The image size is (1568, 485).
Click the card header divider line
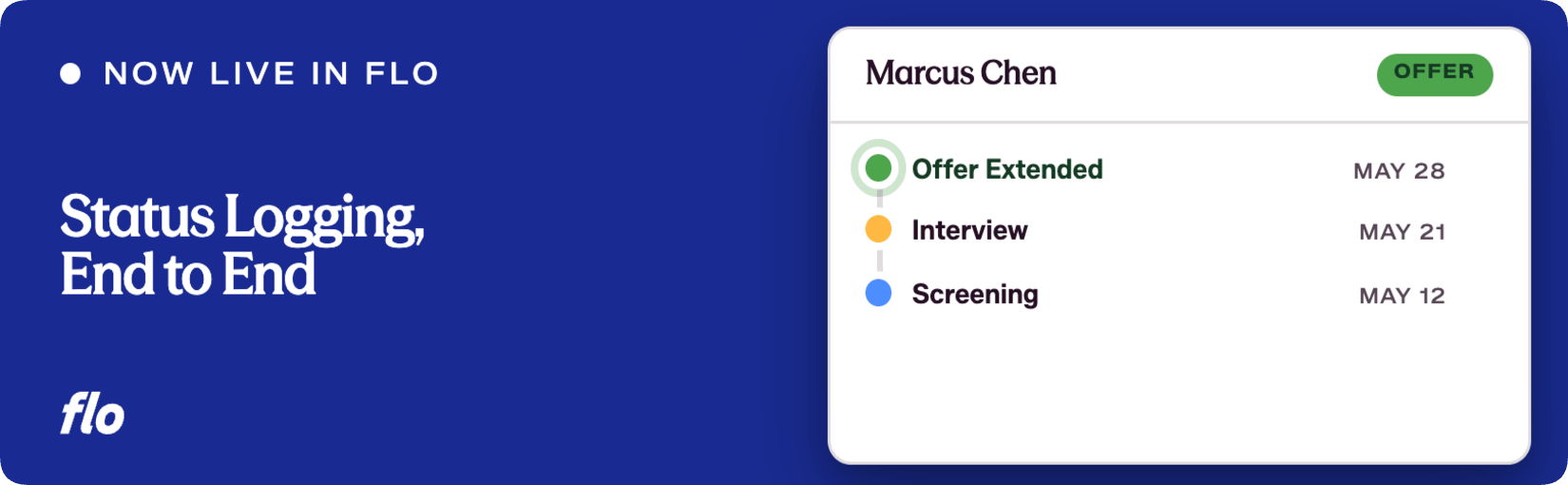point(1178,122)
